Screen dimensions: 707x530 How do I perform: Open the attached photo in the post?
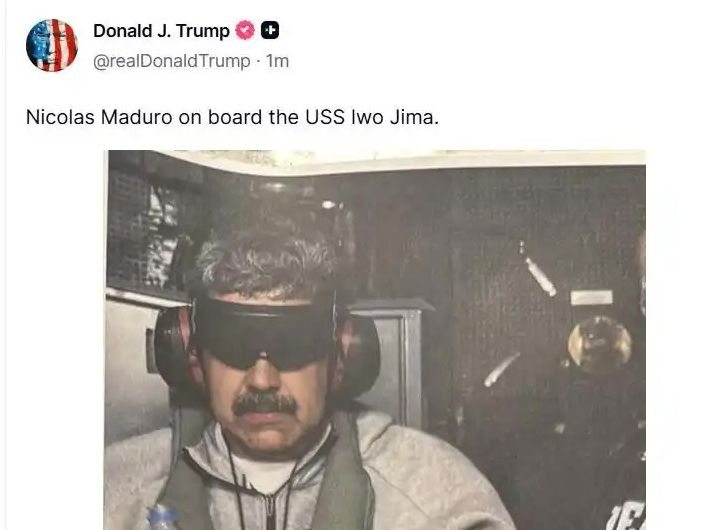click(375, 340)
